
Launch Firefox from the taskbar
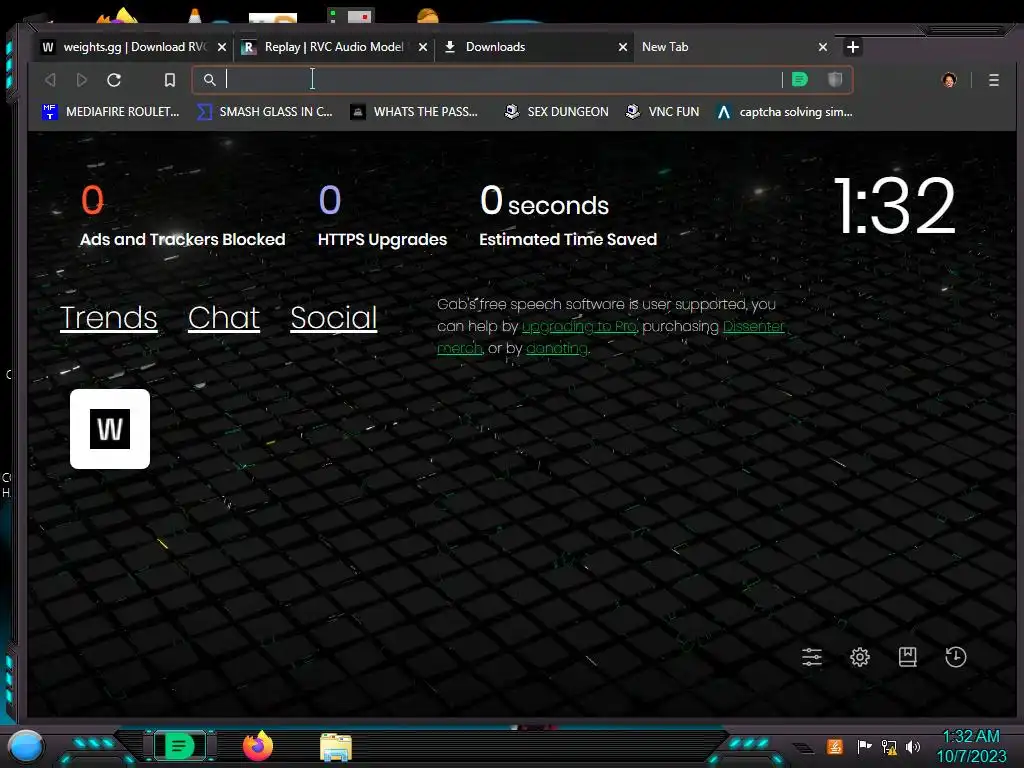[258, 746]
